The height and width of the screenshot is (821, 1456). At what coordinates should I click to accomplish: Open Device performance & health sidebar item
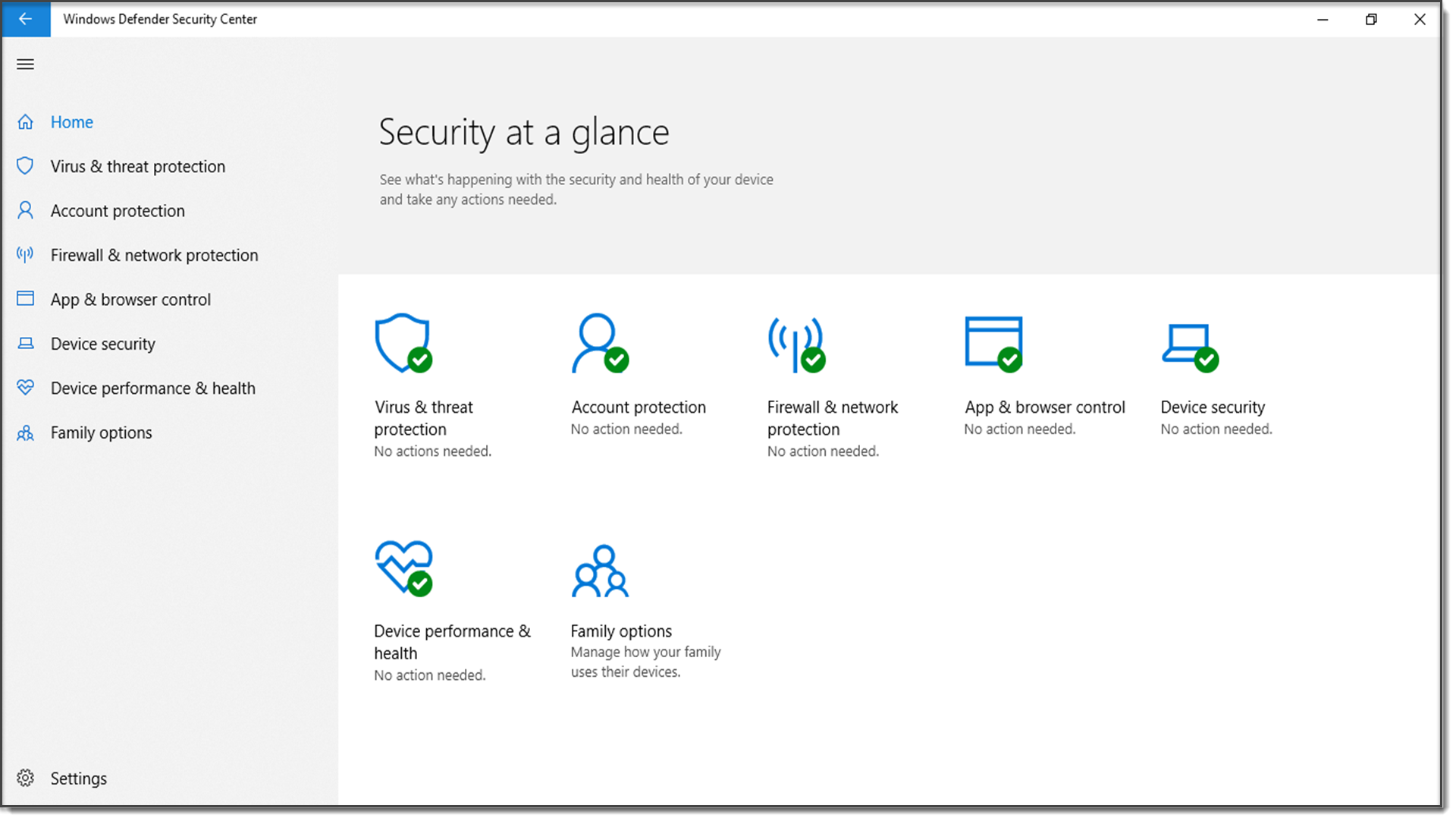tap(153, 388)
